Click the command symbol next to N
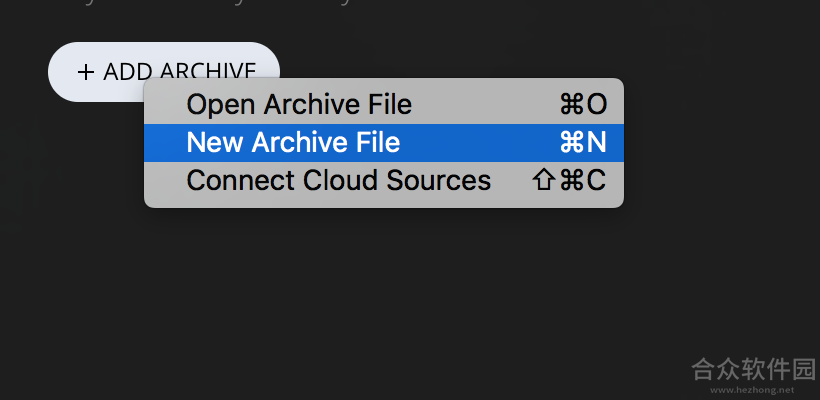The image size is (820, 400). pos(572,143)
